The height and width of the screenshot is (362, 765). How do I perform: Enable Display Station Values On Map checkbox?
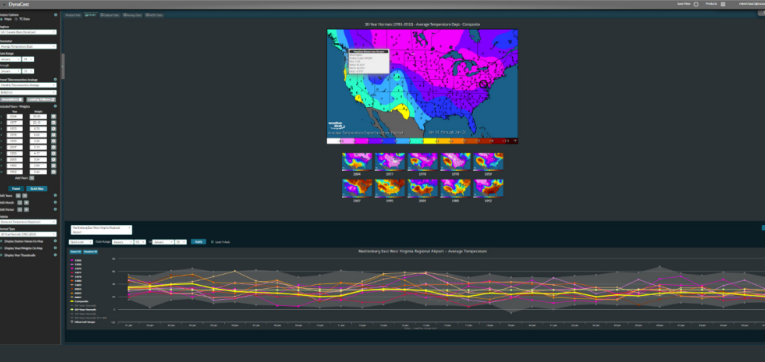click(x=1, y=241)
